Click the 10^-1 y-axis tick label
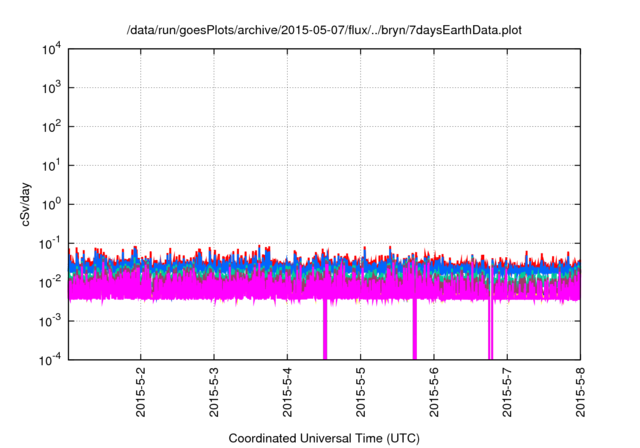 pos(49,243)
